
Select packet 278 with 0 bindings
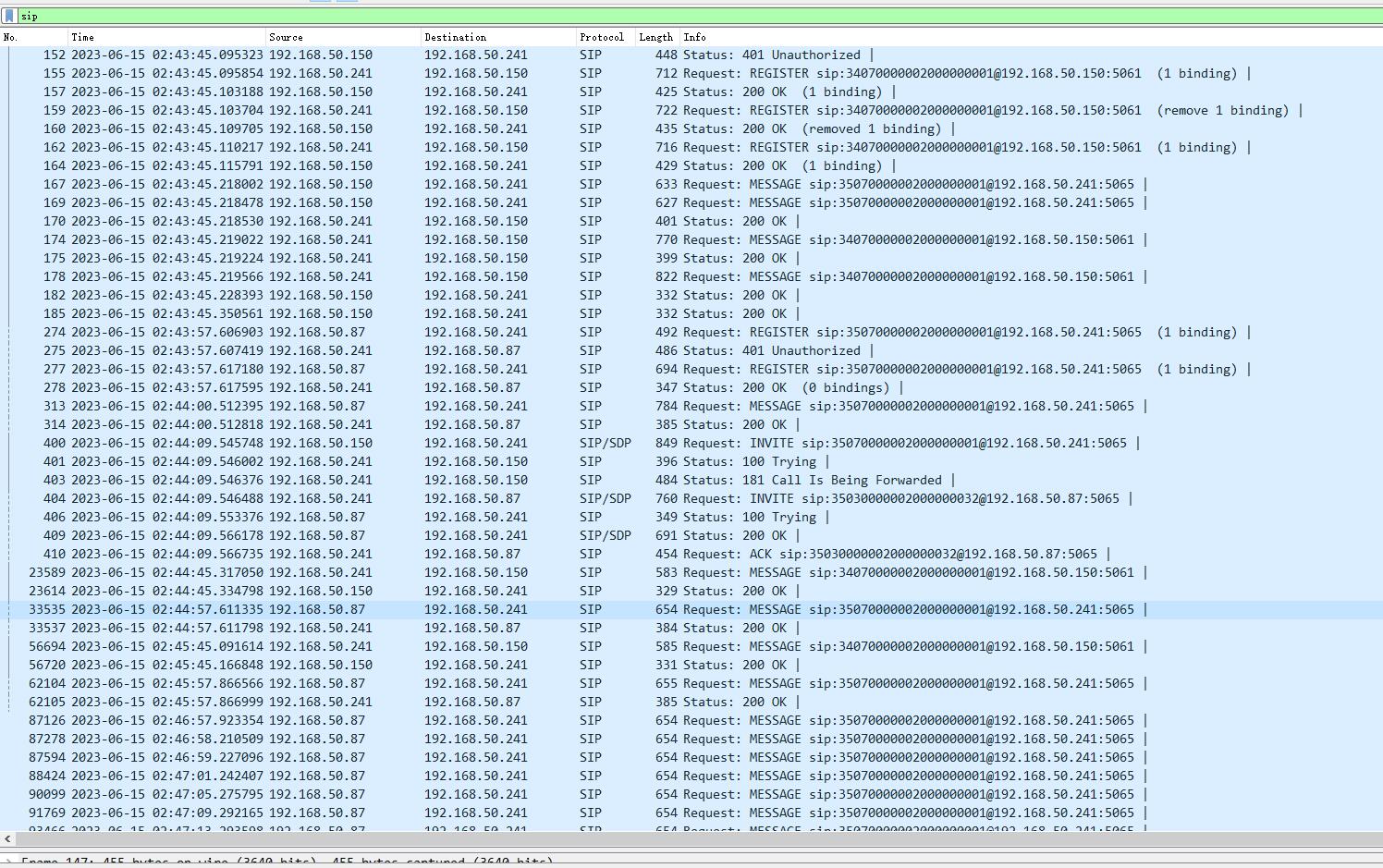click(x=370, y=387)
